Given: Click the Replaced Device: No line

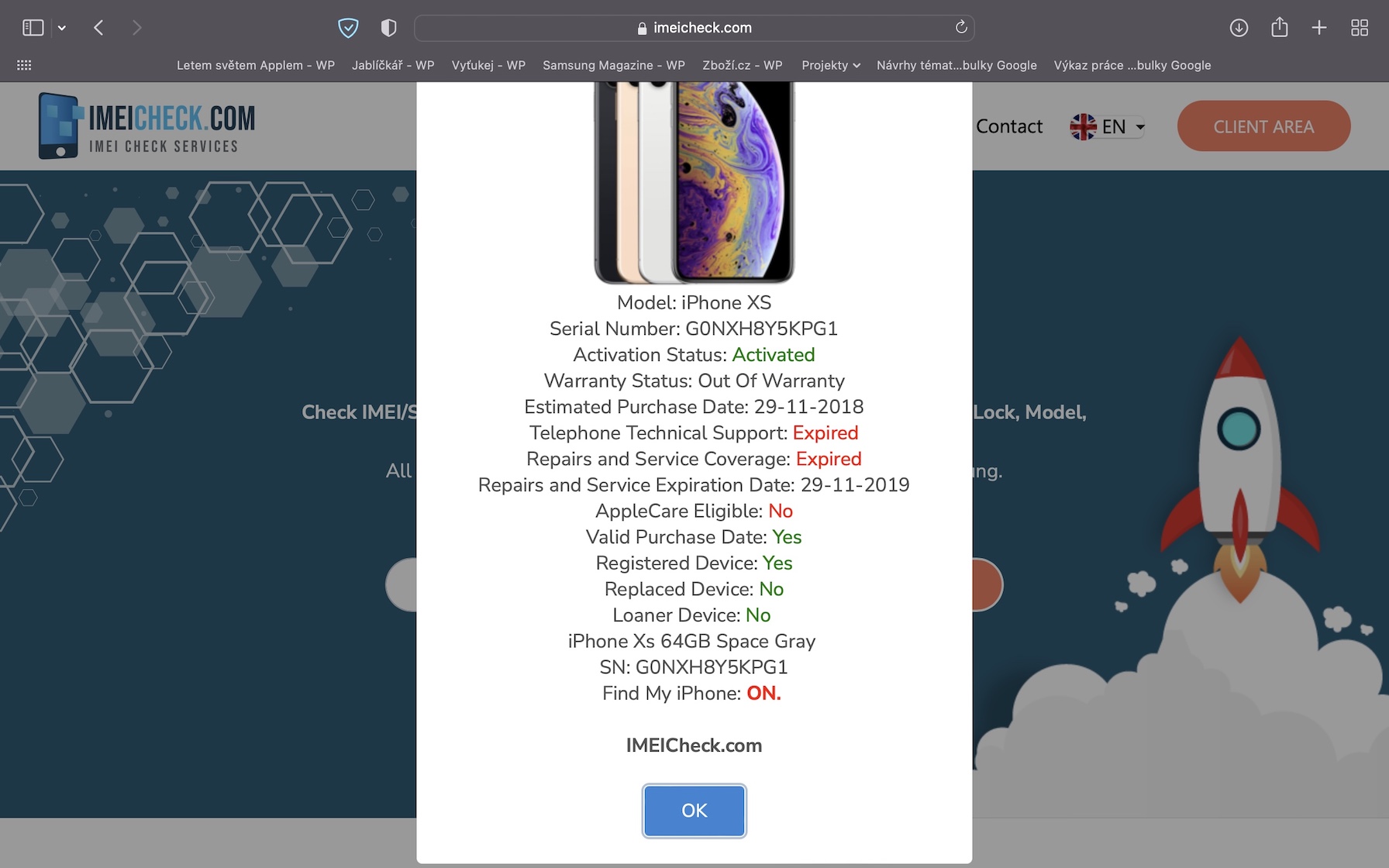Looking at the screenshot, I should tap(694, 589).
